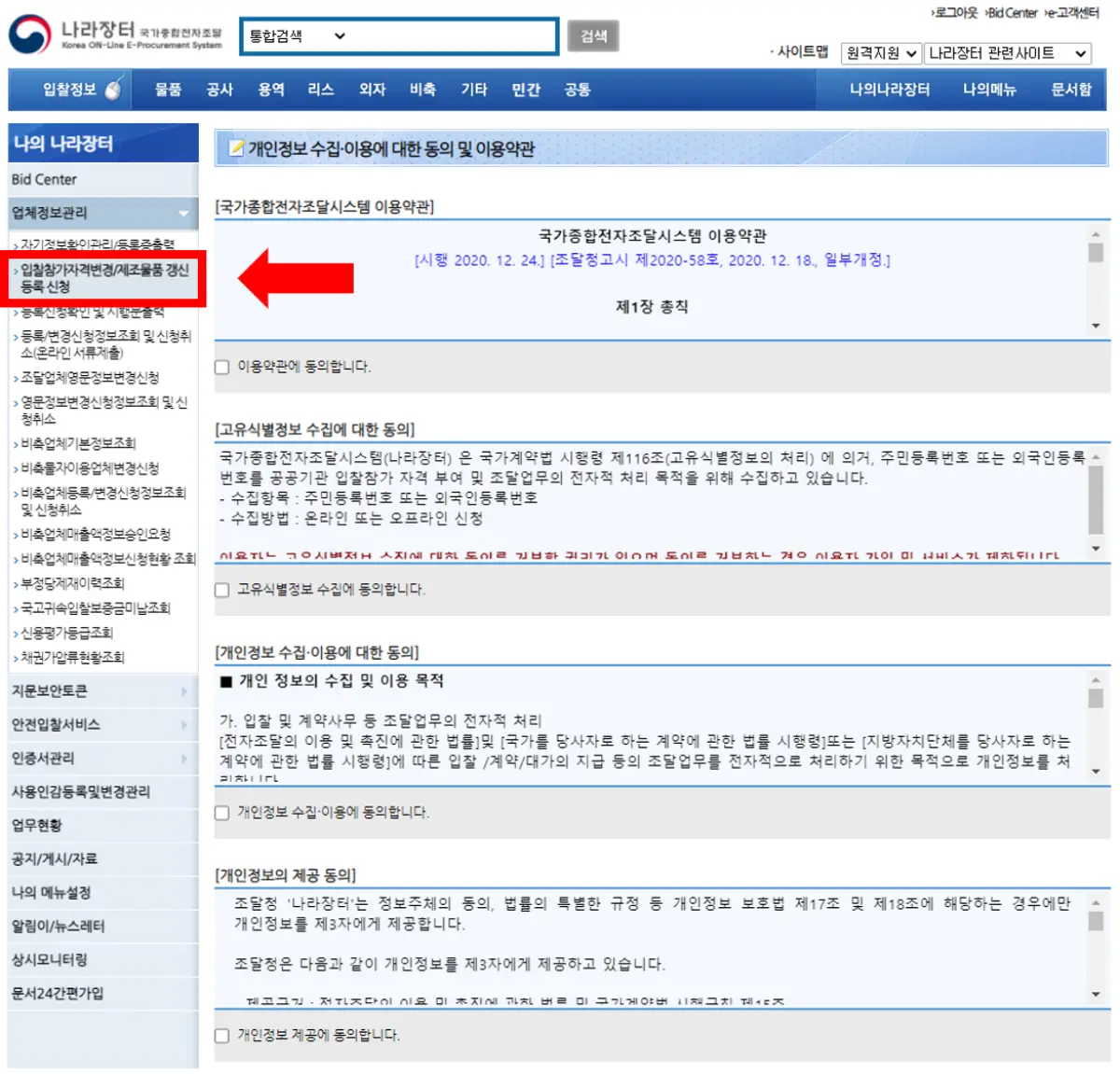1120x1074 pixels.
Task: Open 공지/게시/자료 in the sidebar
Action: pyautogui.click(x=103, y=859)
